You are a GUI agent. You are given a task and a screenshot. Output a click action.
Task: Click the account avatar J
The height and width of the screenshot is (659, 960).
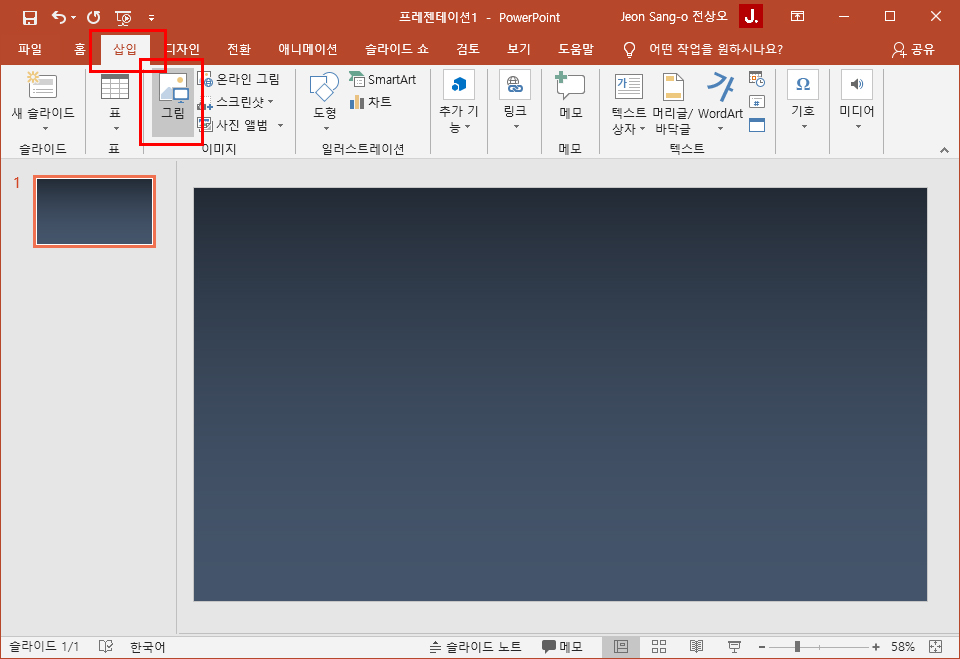pos(751,17)
